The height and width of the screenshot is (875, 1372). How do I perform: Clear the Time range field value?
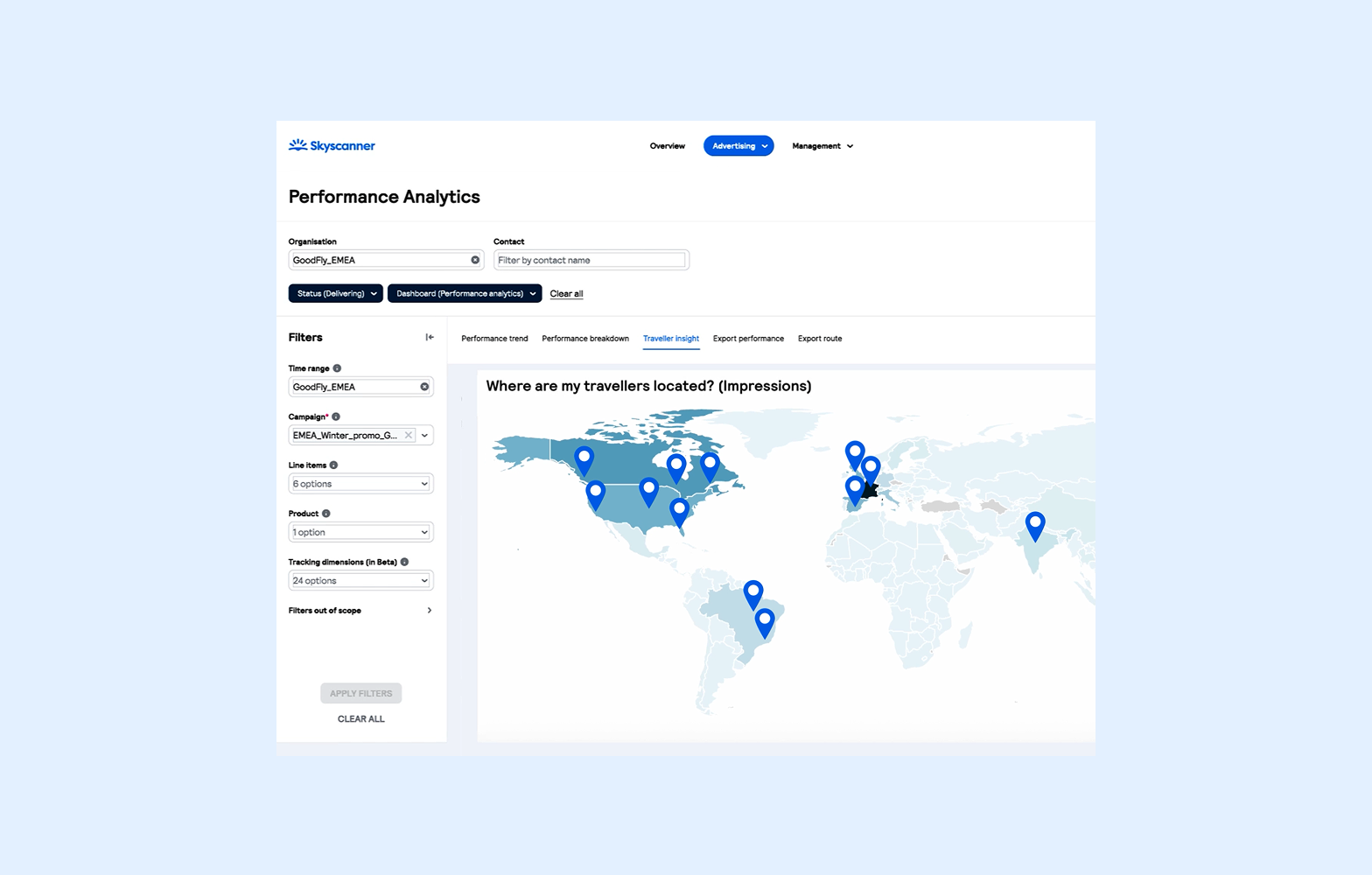[x=424, y=387]
